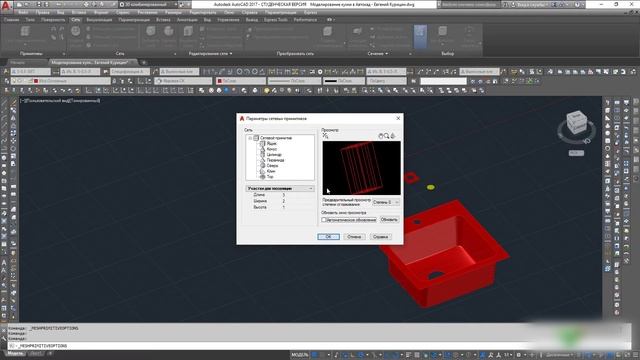640x360 pixels.
Task: Click the Примитивы panel dialog launcher arrow
Action: point(64,54)
